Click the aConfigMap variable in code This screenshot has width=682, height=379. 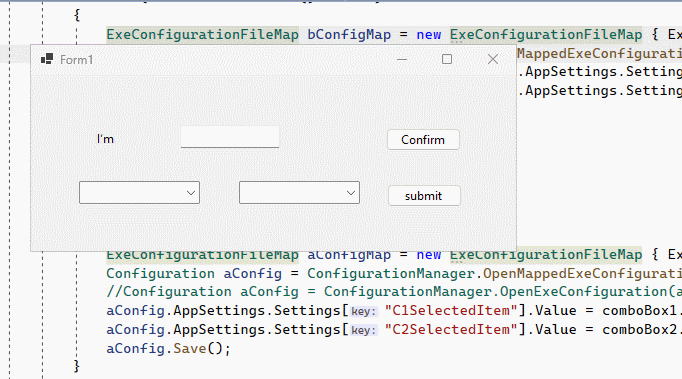click(349, 255)
